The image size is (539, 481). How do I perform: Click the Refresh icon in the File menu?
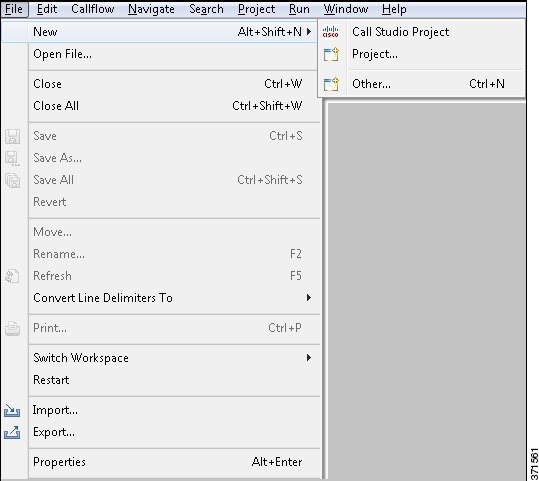click(12, 276)
